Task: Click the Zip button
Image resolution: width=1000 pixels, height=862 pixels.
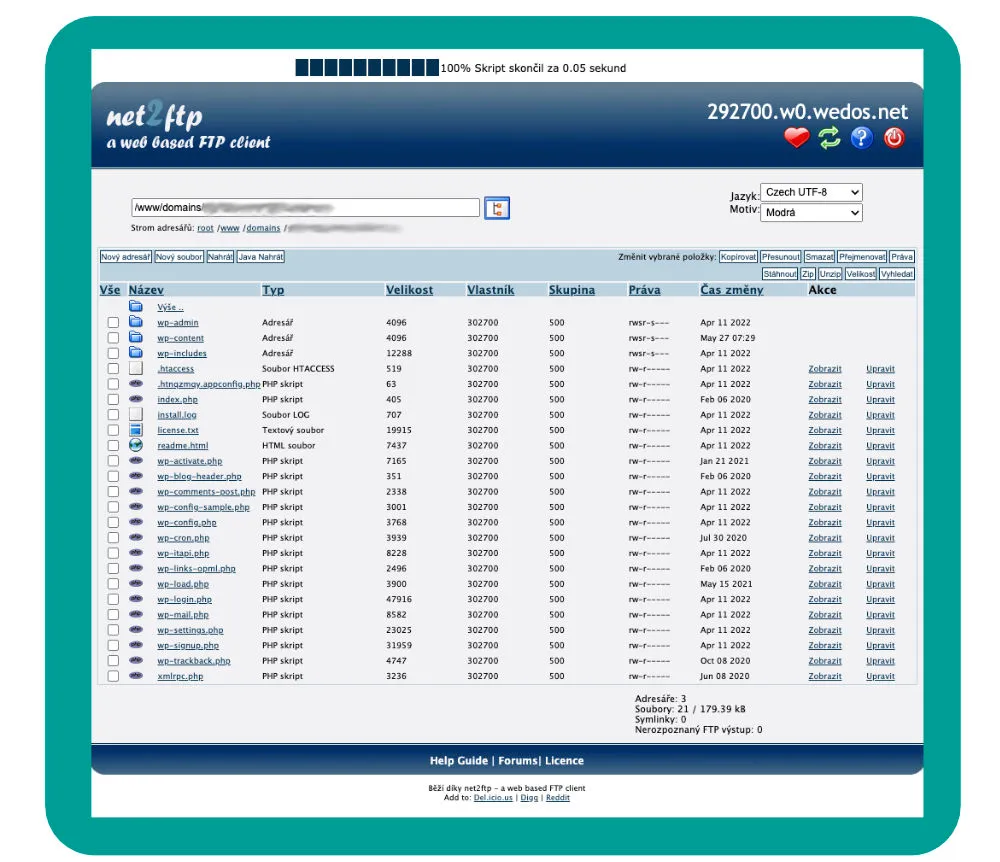Action: pos(808,274)
